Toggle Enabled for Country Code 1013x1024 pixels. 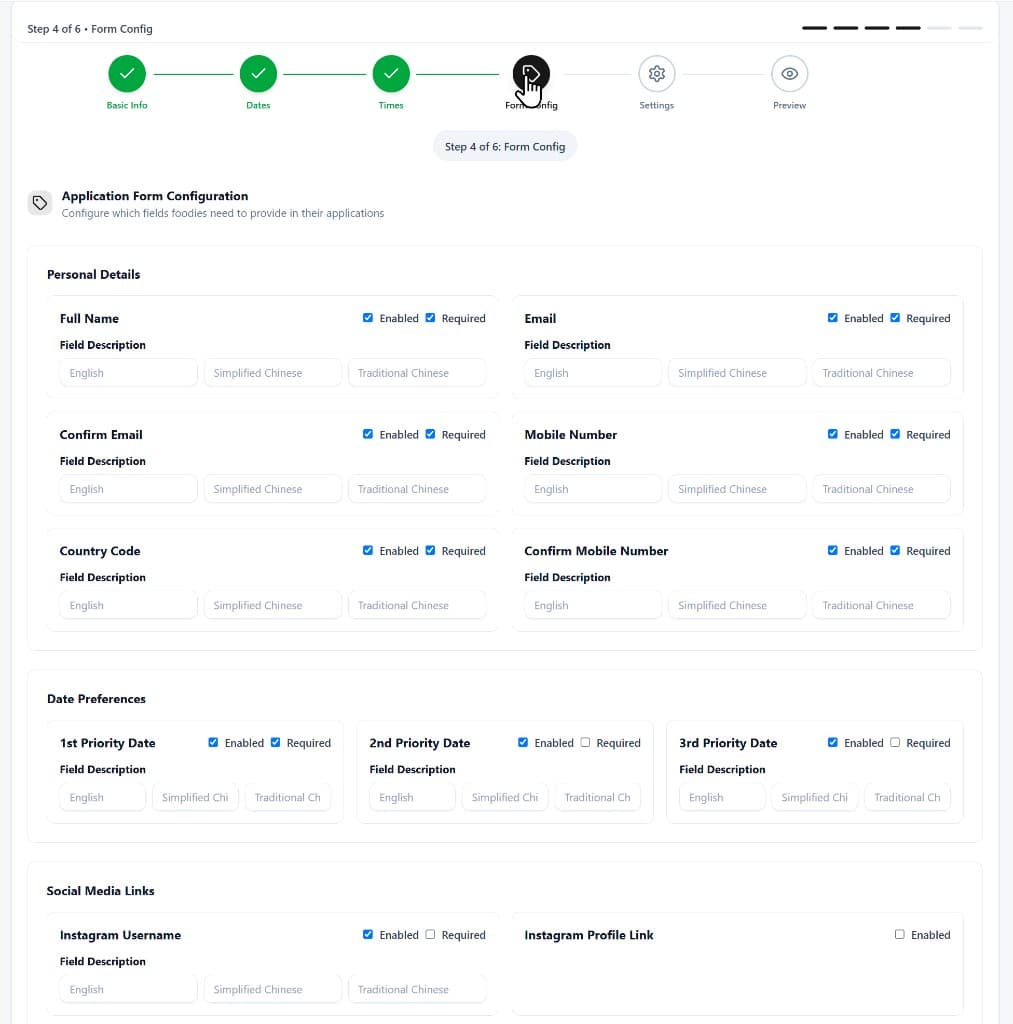click(368, 551)
